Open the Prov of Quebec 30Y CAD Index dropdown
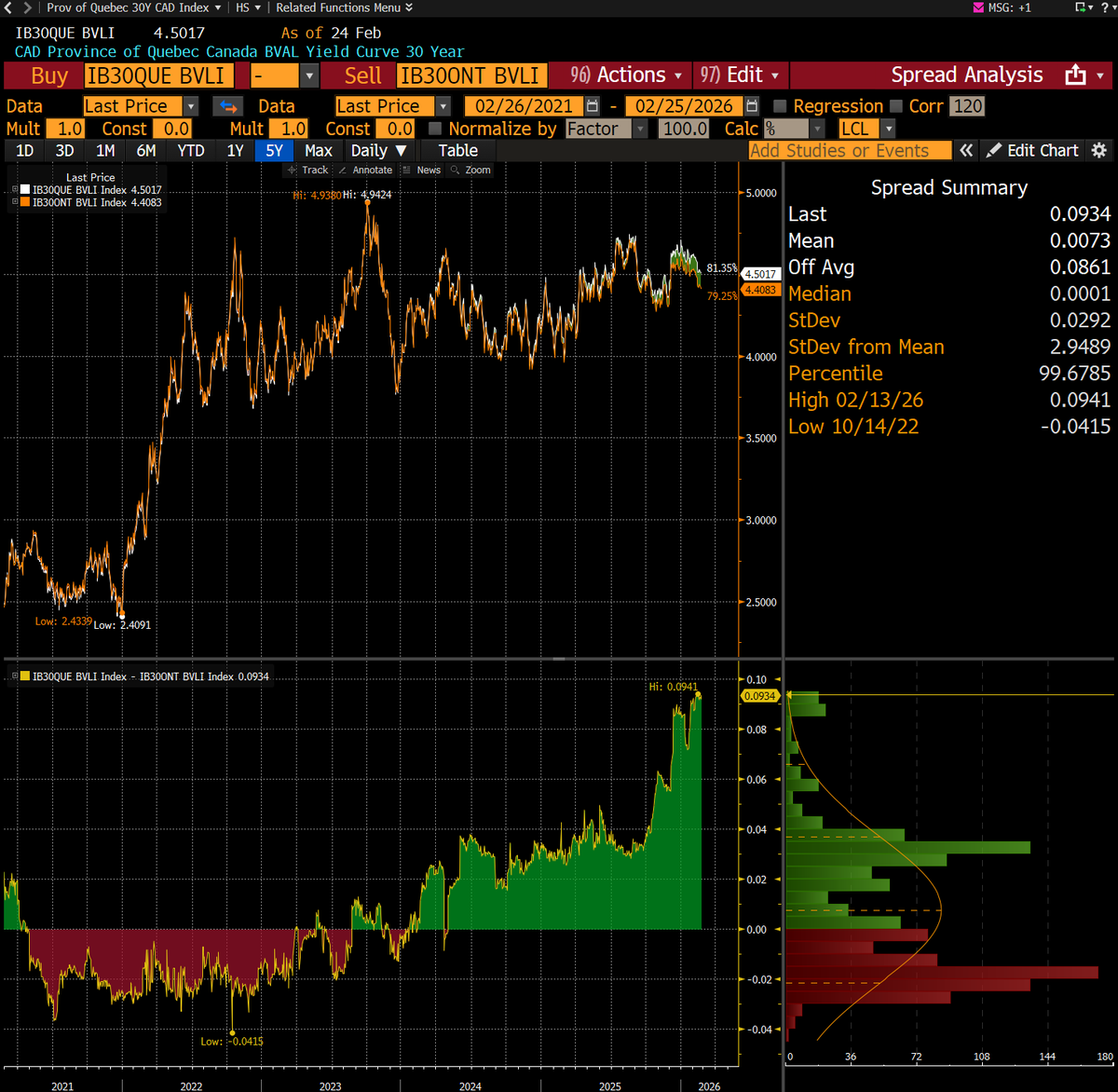This screenshot has width=1118, height=1092. pos(134,7)
